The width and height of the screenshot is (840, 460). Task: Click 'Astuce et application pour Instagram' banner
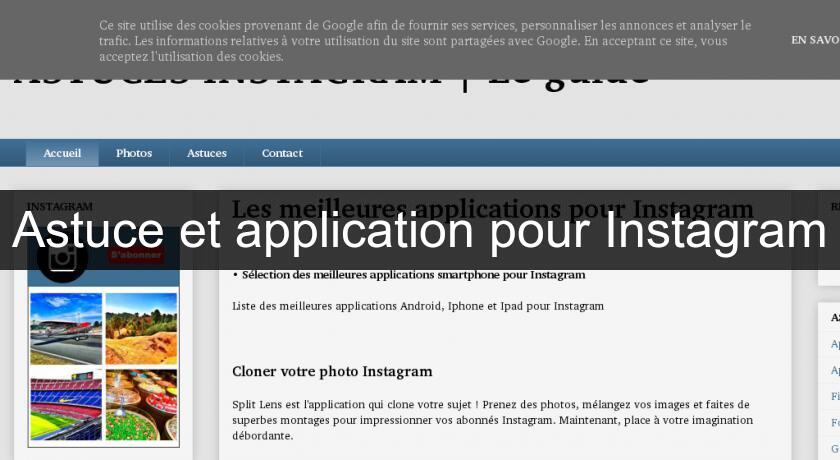tap(419, 230)
